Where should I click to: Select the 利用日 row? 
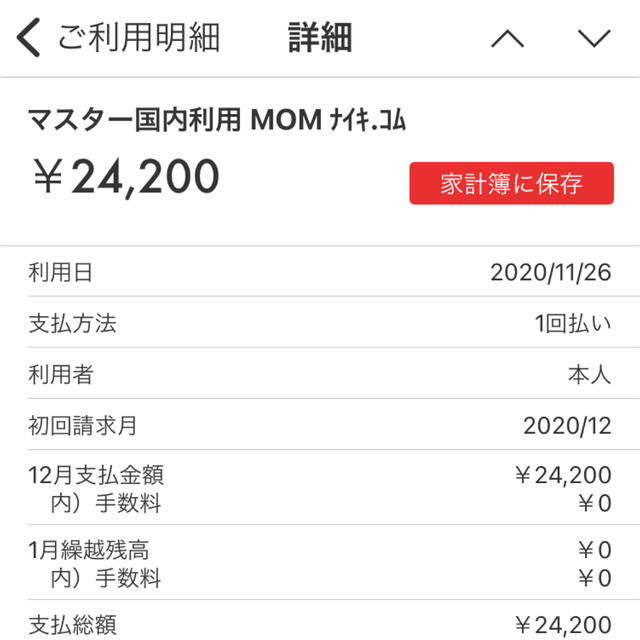coord(320,272)
